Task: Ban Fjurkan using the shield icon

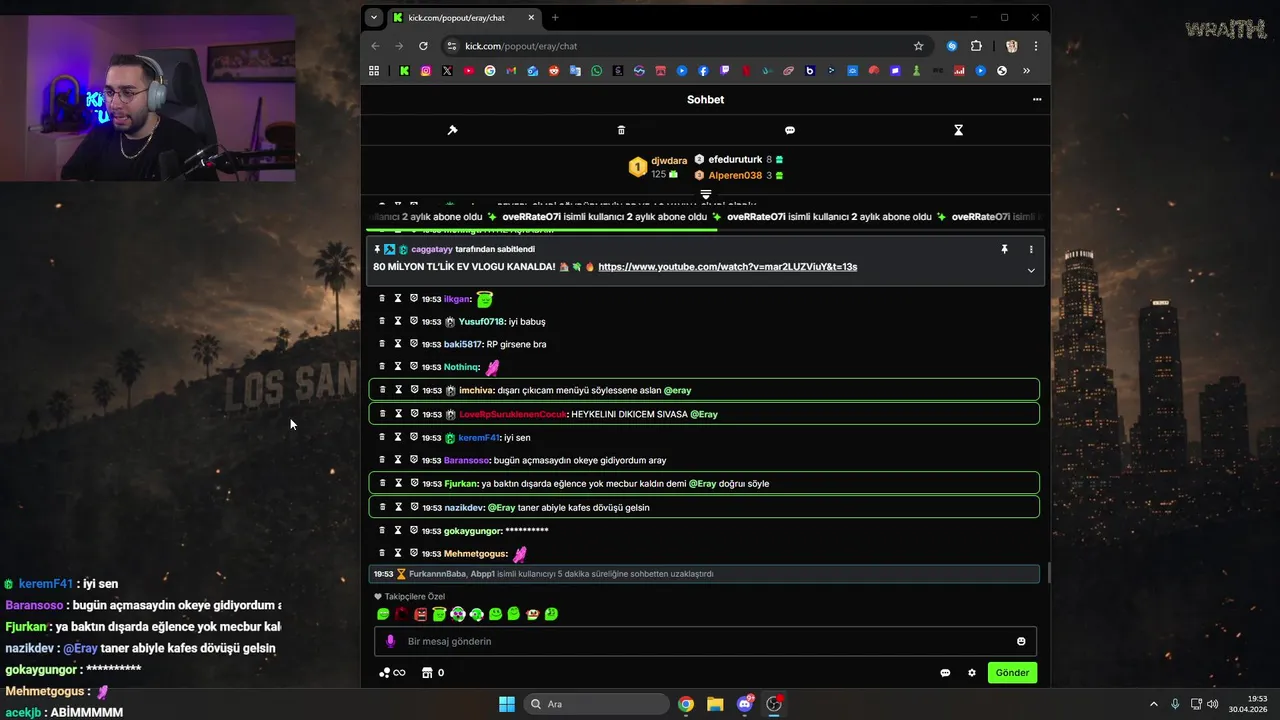Action: pos(413,483)
